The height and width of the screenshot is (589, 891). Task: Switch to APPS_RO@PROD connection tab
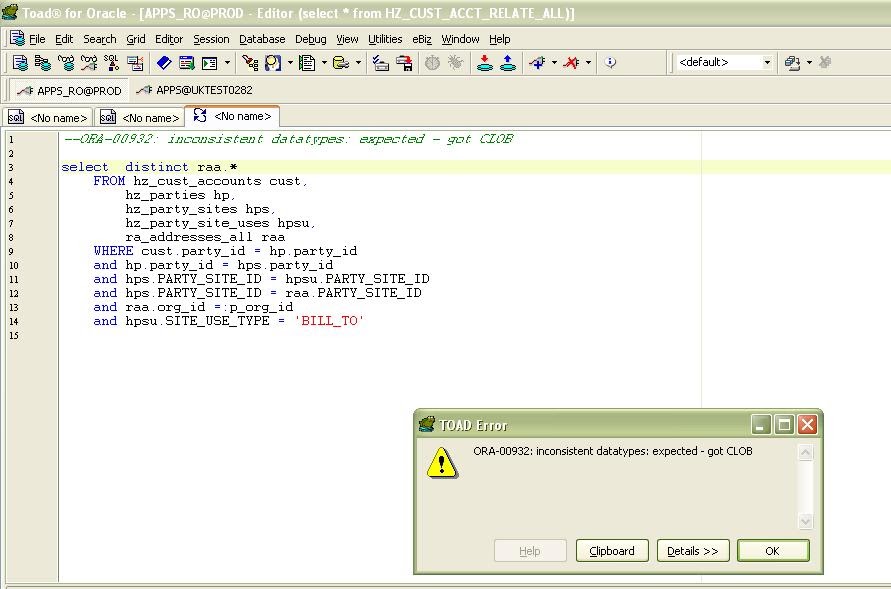(69, 90)
